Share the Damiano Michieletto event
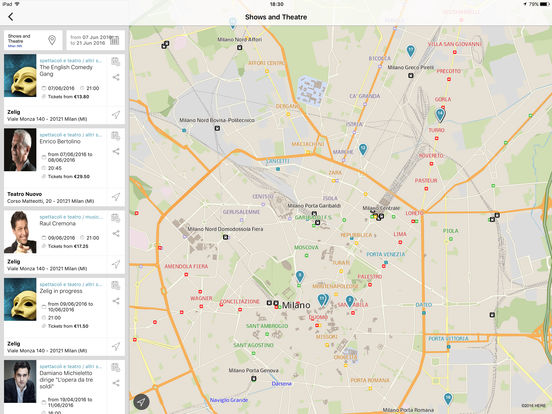 tap(116, 383)
